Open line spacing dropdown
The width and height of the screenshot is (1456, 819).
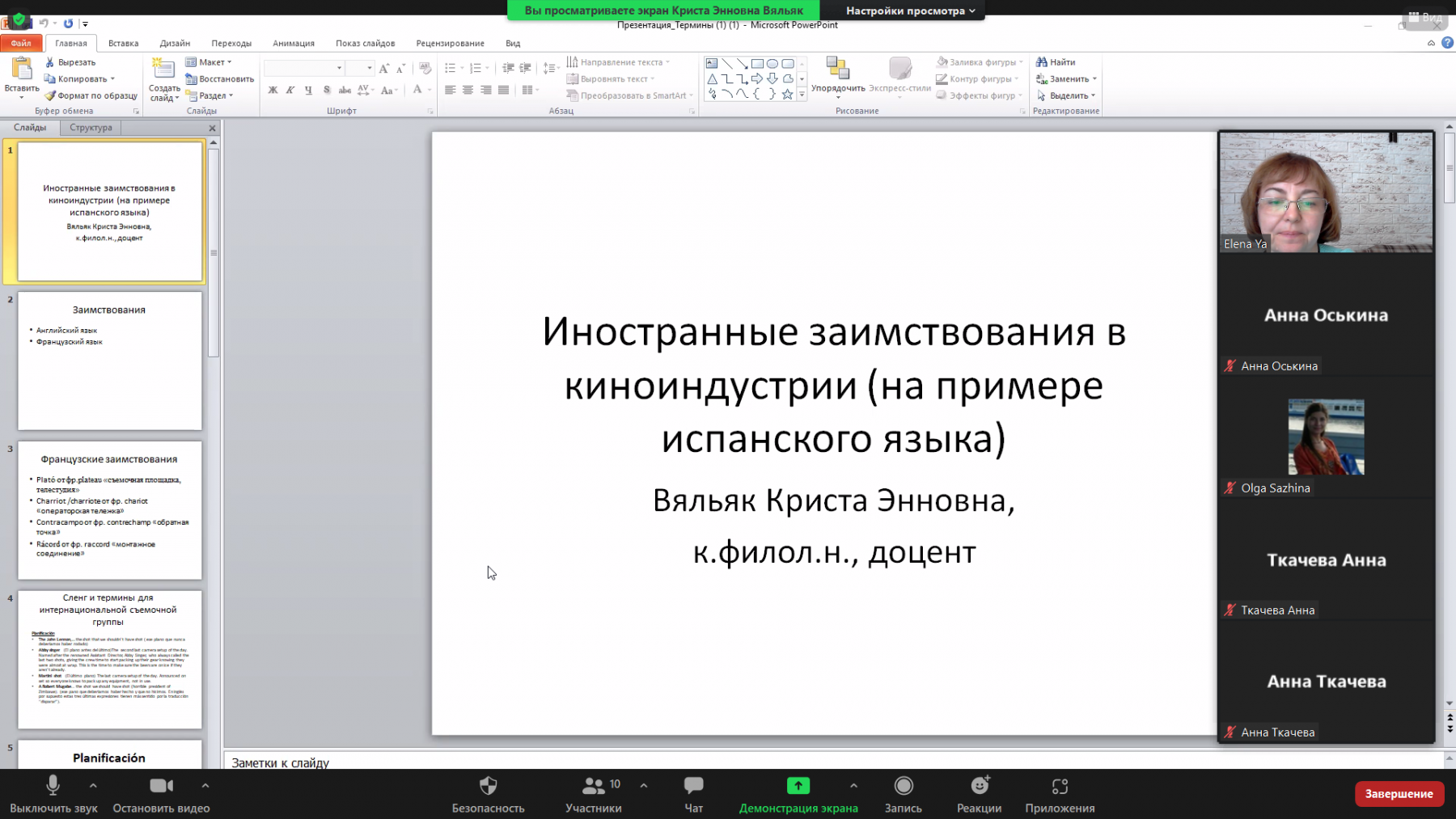(x=551, y=69)
